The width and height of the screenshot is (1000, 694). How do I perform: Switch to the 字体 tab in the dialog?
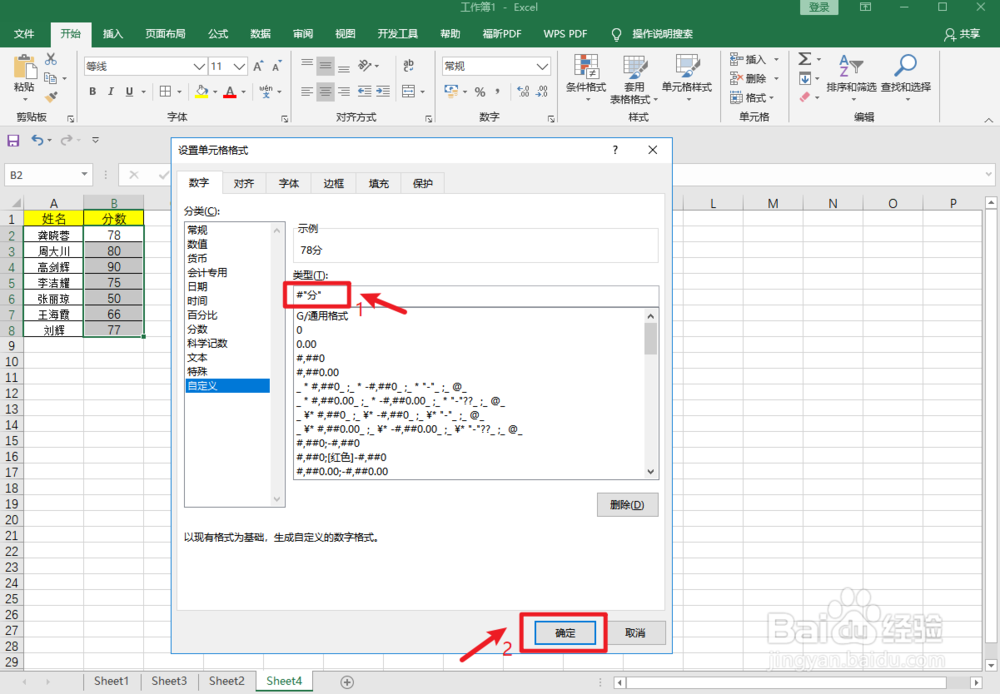[288, 183]
